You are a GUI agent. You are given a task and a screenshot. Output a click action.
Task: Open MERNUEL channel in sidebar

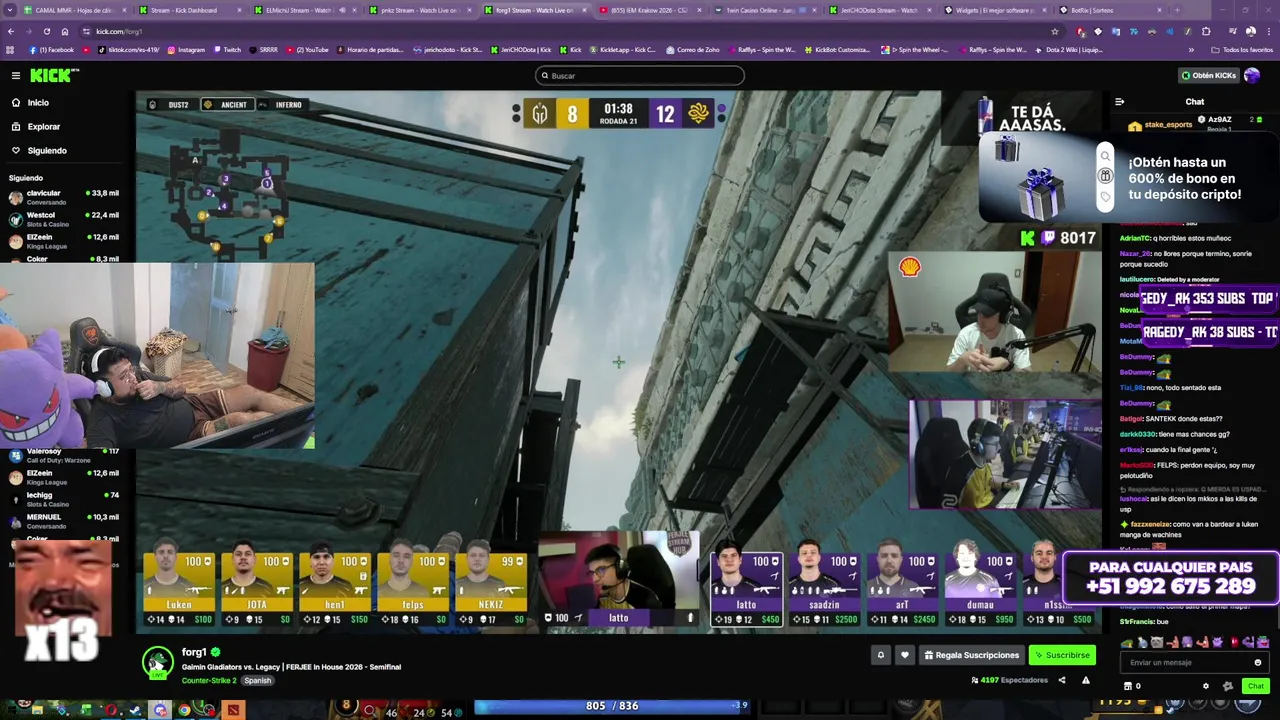tap(64, 521)
